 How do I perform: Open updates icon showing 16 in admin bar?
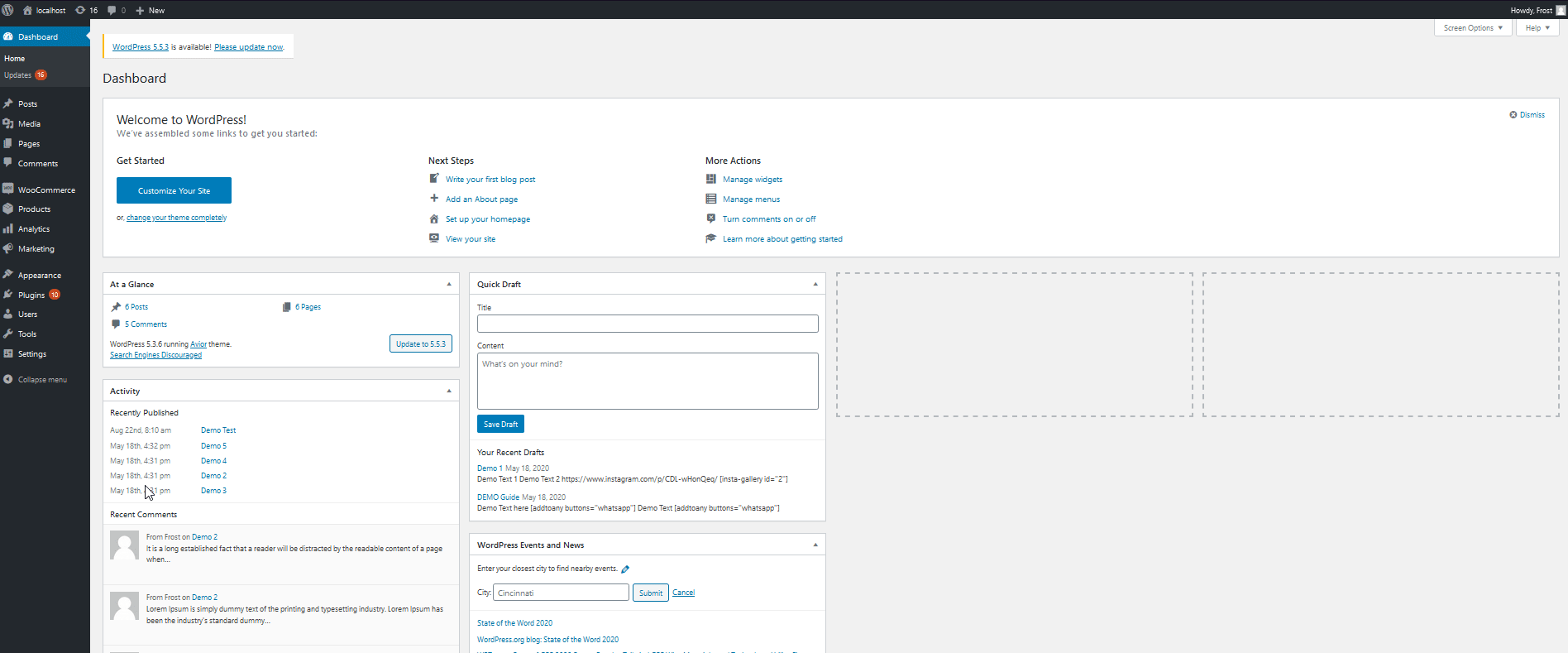[x=80, y=10]
